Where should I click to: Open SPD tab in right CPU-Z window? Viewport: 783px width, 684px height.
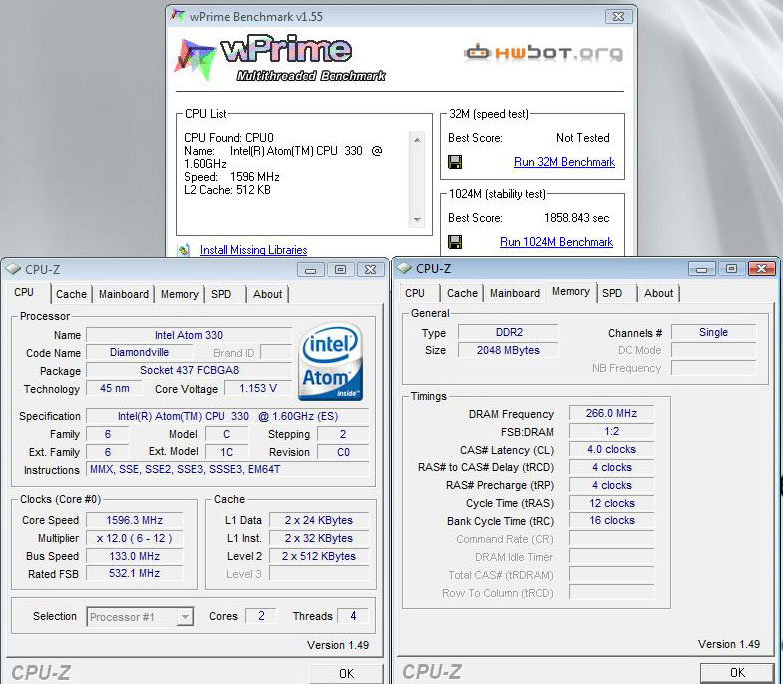(x=612, y=293)
